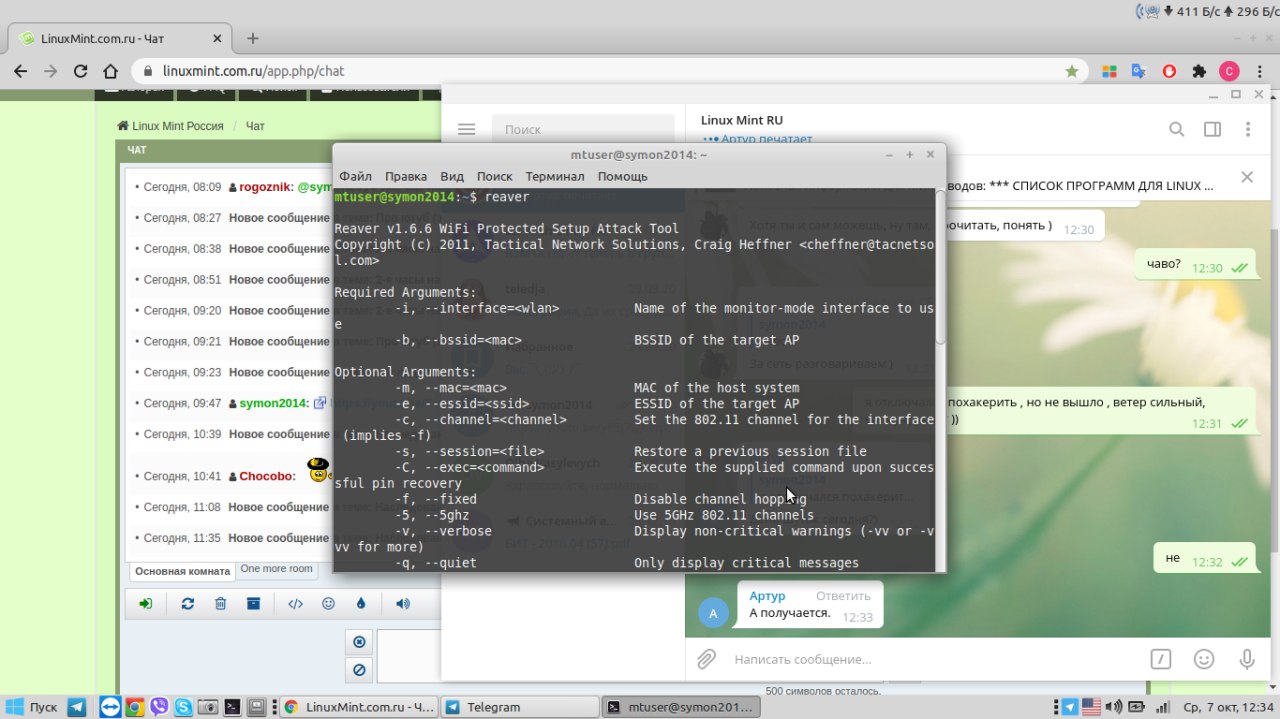The height and width of the screenshot is (719, 1280).
Task: Open Telegram hamburger menu
Action: (466, 129)
